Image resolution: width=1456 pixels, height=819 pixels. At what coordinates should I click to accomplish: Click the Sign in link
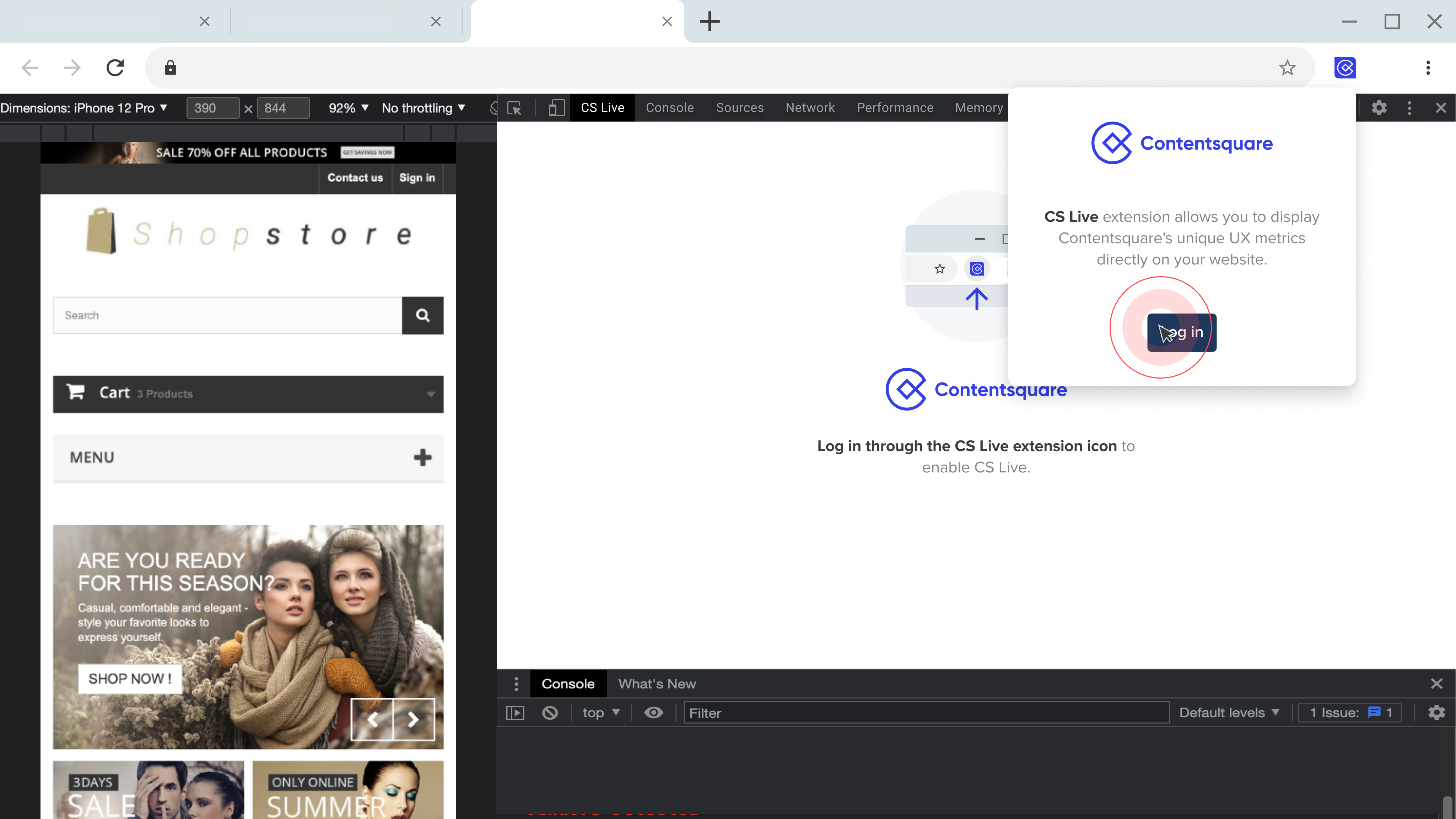pos(417,178)
